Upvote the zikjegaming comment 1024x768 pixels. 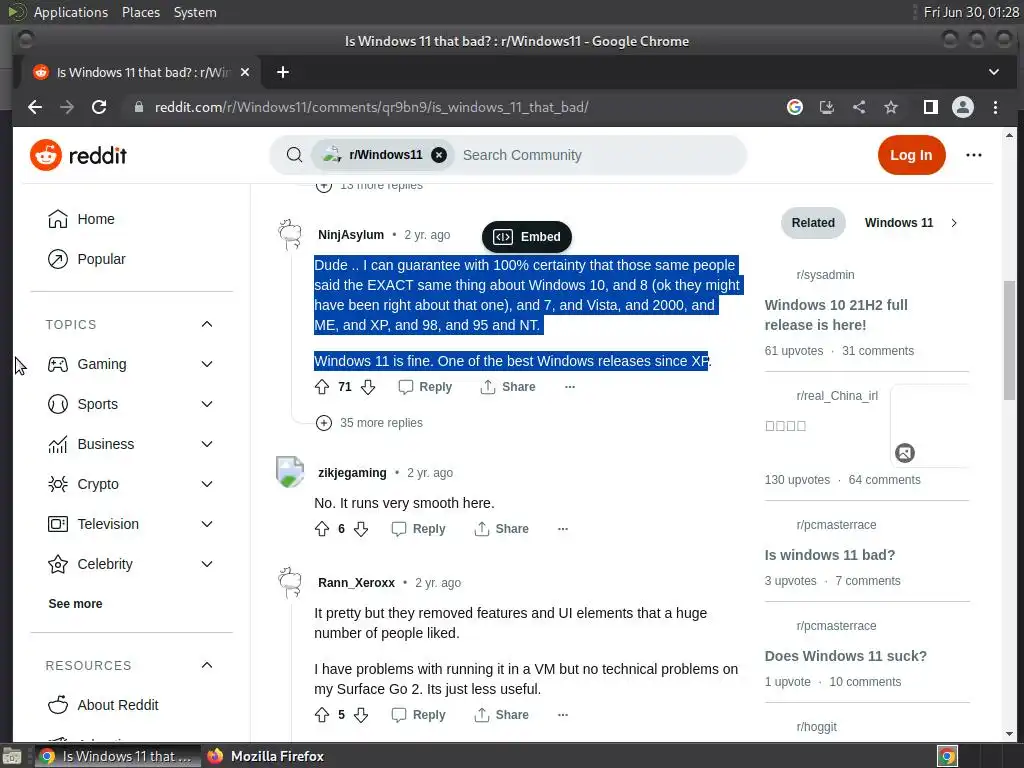[x=322, y=529]
